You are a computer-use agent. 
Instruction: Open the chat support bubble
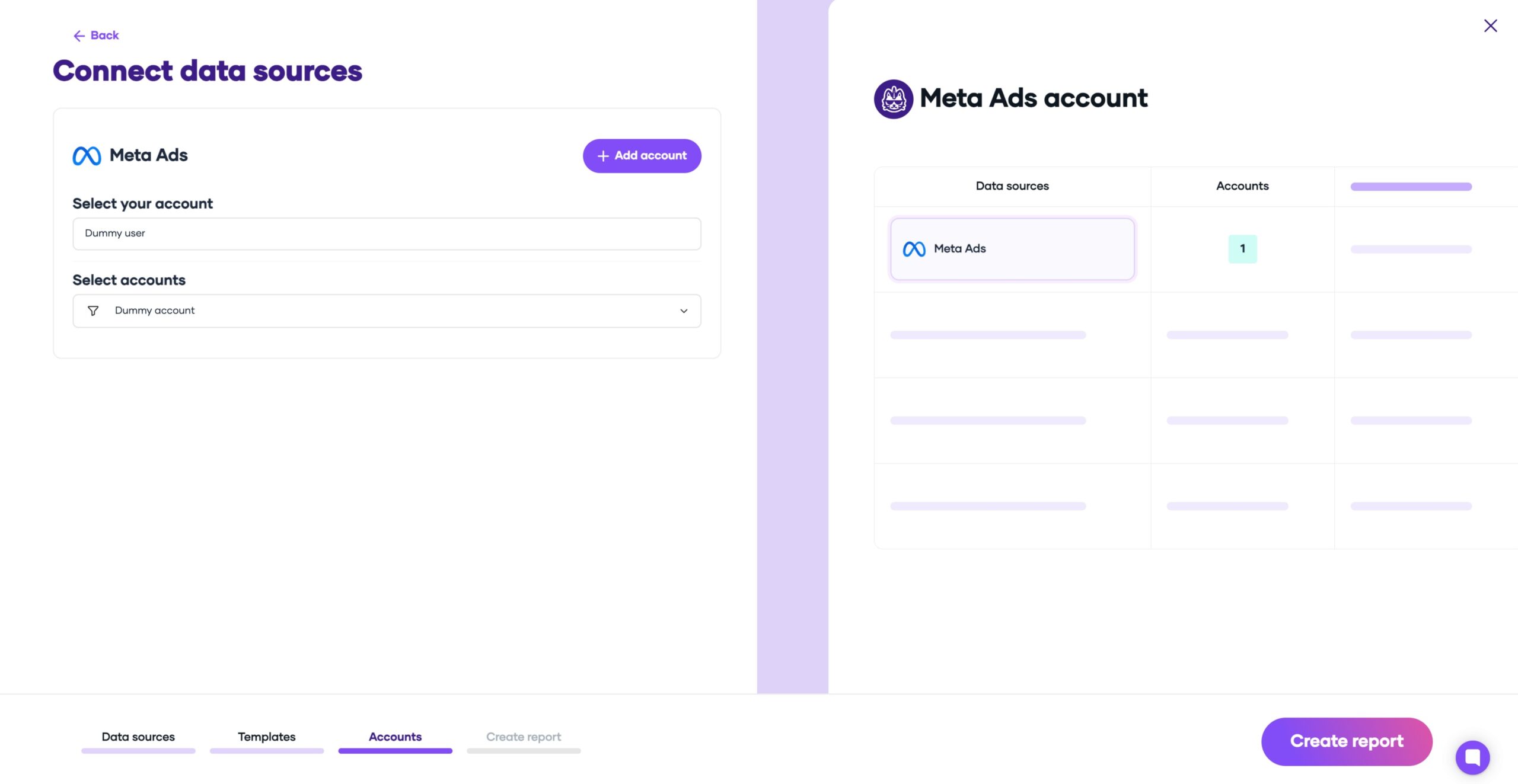pyautogui.click(x=1472, y=757)
